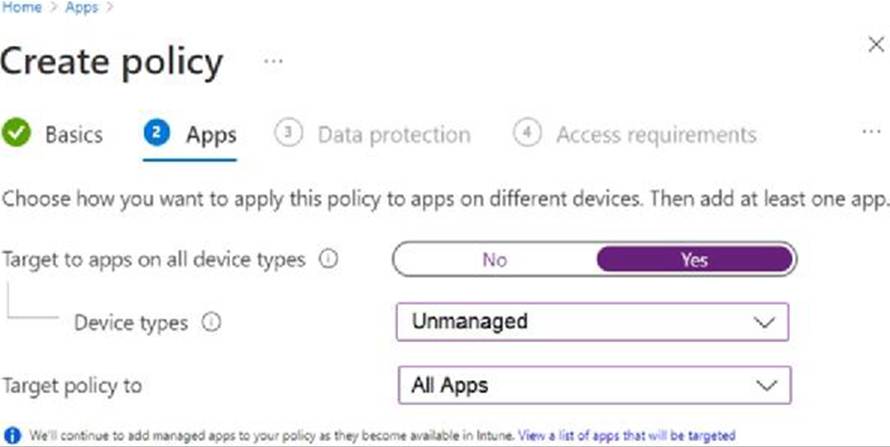This screenshot has height=447, width=890.
Task: Open View a list of apps that will be targeted
Action: (627, 436)
